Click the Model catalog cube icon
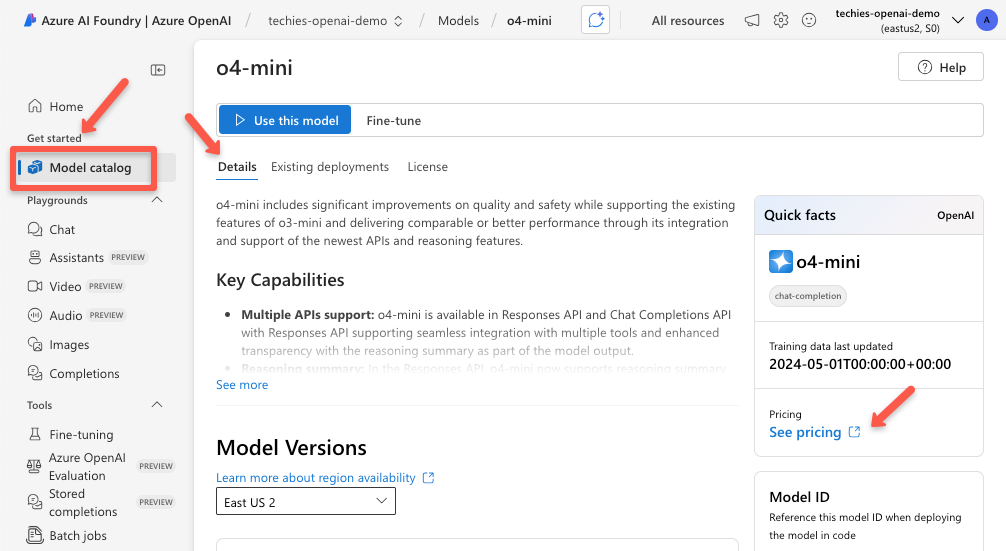The width and height of the screenshot is (1006, 551). tap(35, 167)
